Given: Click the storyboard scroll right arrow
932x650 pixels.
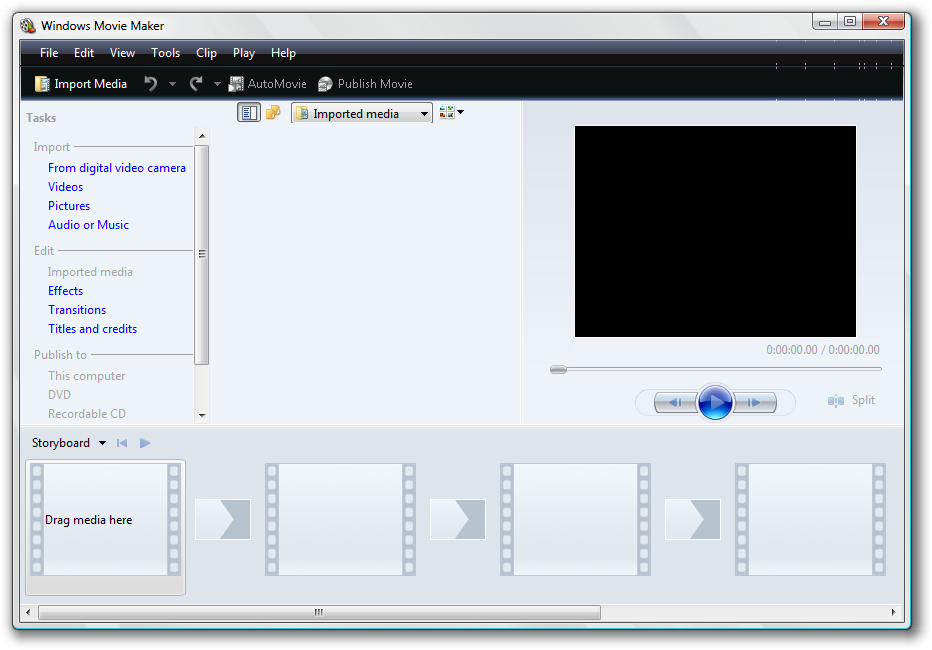Looking at the screenshot, I should tap(893, 613).
